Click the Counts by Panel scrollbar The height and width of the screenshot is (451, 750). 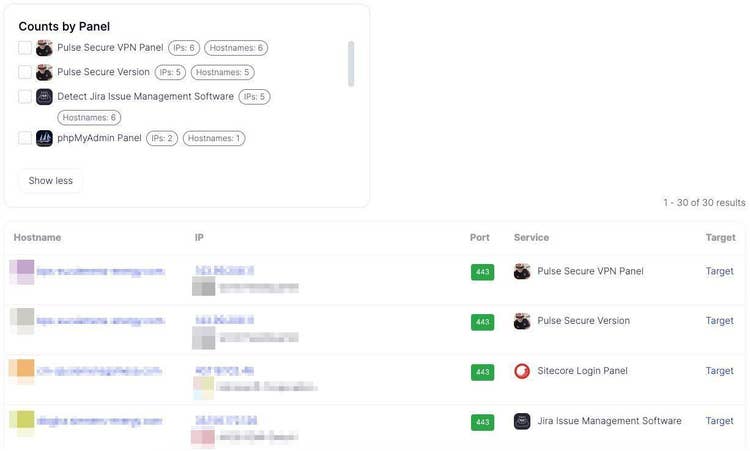point(350,64)
